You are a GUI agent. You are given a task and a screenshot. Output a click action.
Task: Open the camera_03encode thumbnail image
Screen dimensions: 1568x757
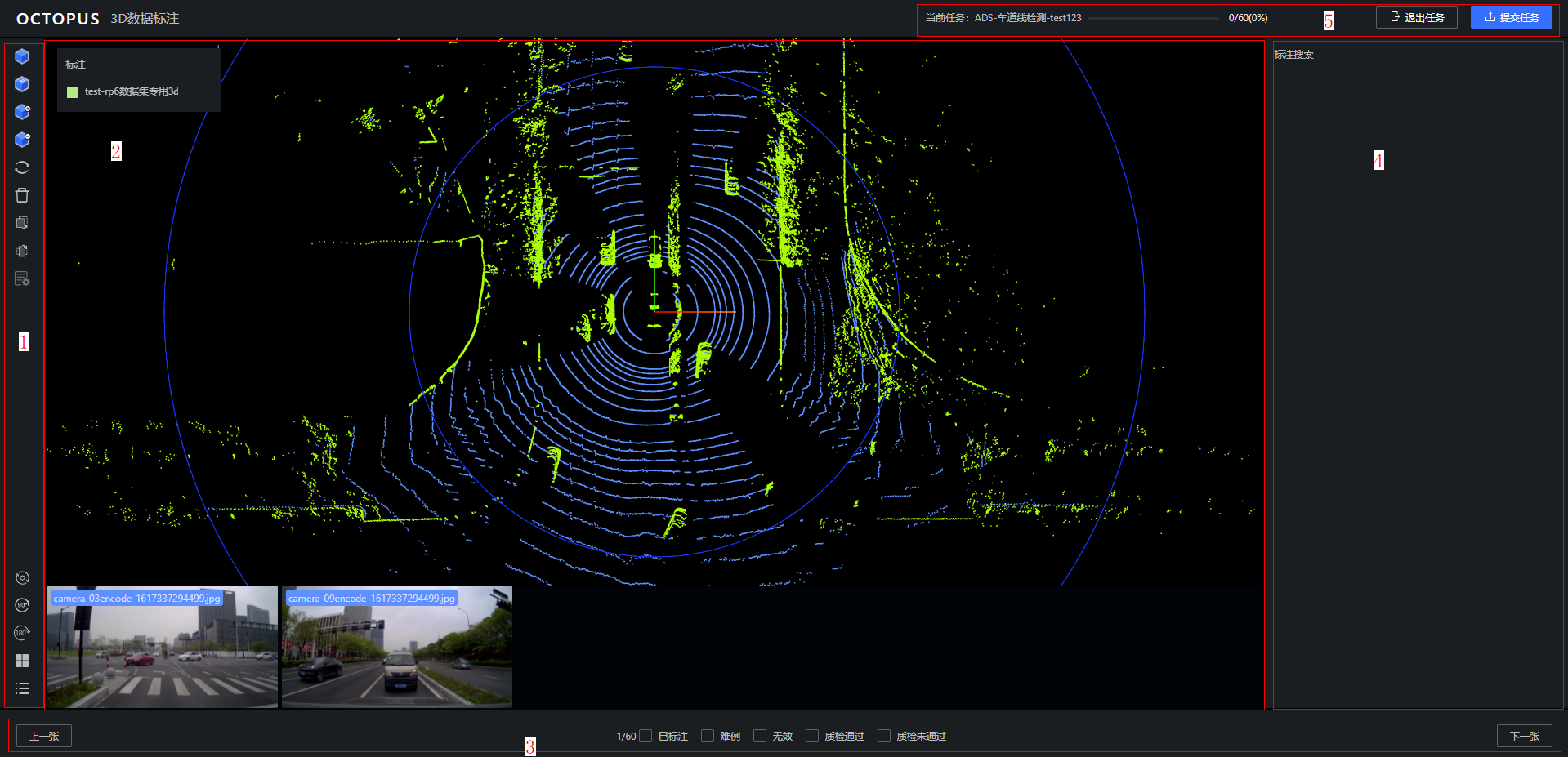click(163, 647)
